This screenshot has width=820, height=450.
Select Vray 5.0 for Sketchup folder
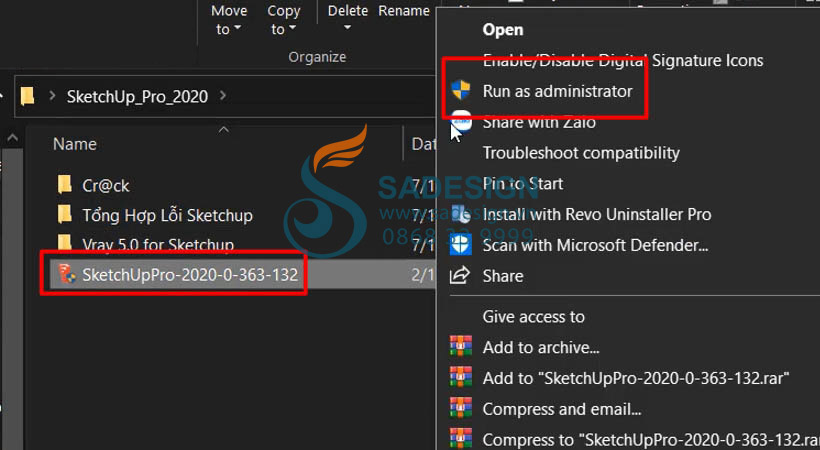click(157, 244)
